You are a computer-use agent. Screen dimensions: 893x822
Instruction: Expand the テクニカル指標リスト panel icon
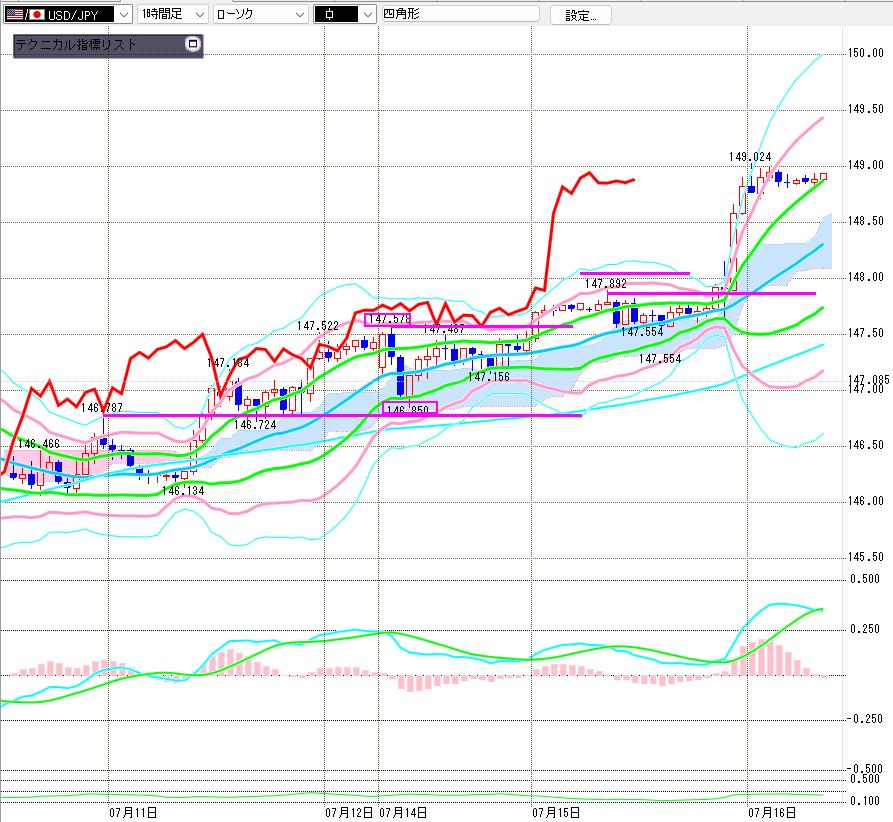pyautogui.click(x=192, y=44)
